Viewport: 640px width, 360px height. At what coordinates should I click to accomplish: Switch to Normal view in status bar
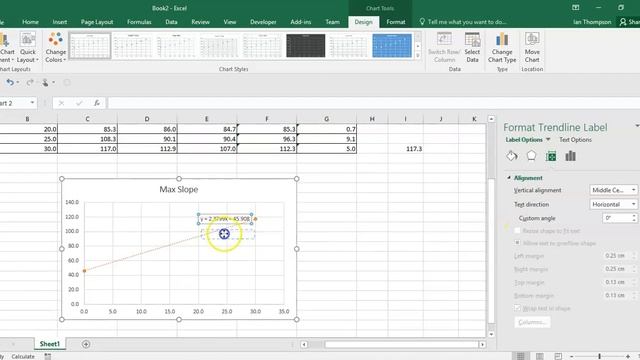(x=520, y=356)
